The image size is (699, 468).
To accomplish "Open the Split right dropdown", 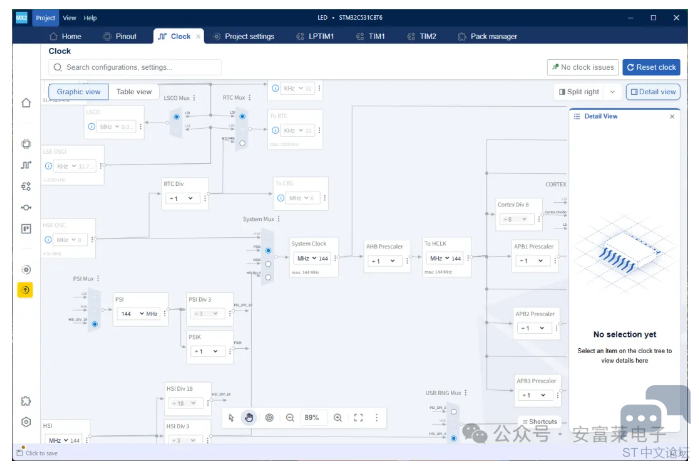I will 585,92.
